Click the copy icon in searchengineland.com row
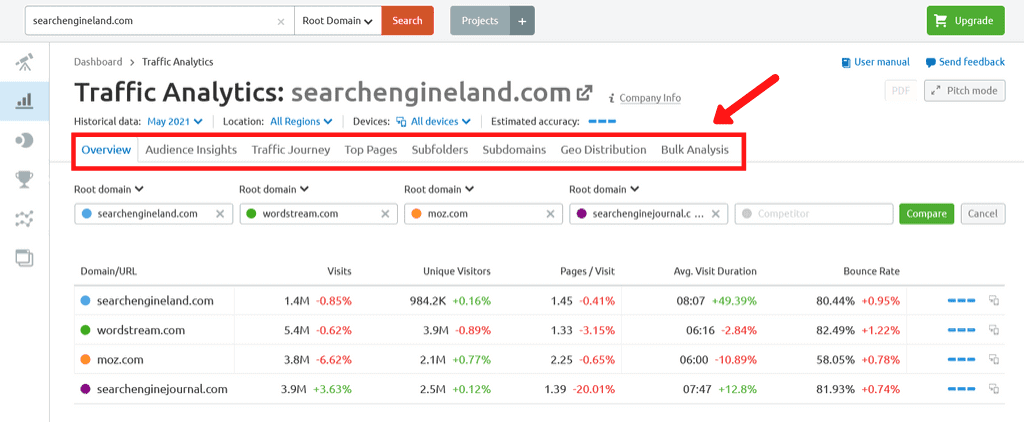The width and height of the screenshot is (1024, 423). (994, 300)
